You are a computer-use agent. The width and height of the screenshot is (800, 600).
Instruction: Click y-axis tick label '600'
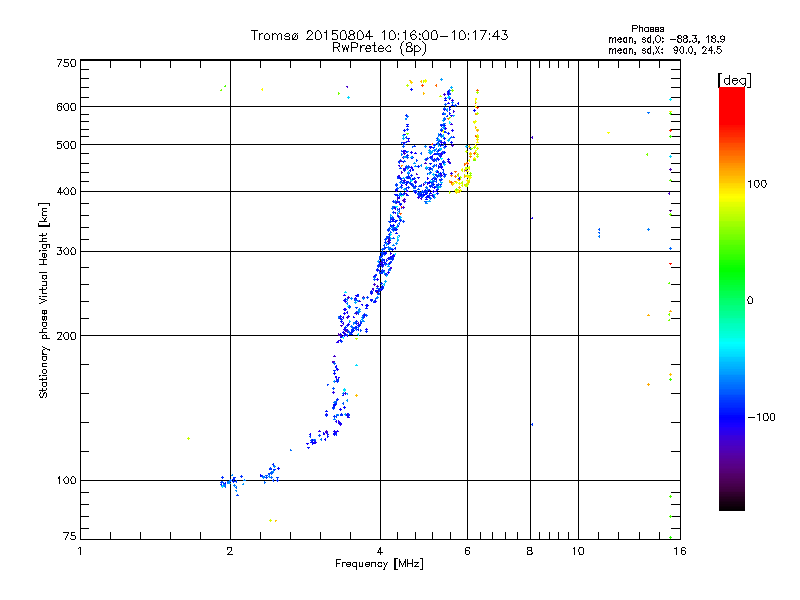click(67, 107)
